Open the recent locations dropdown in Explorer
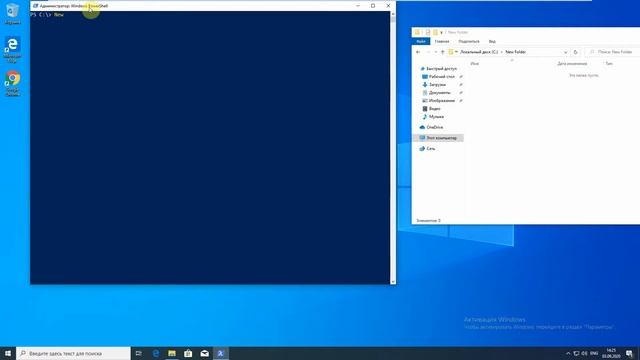640x360 pixels. point(436,52)
